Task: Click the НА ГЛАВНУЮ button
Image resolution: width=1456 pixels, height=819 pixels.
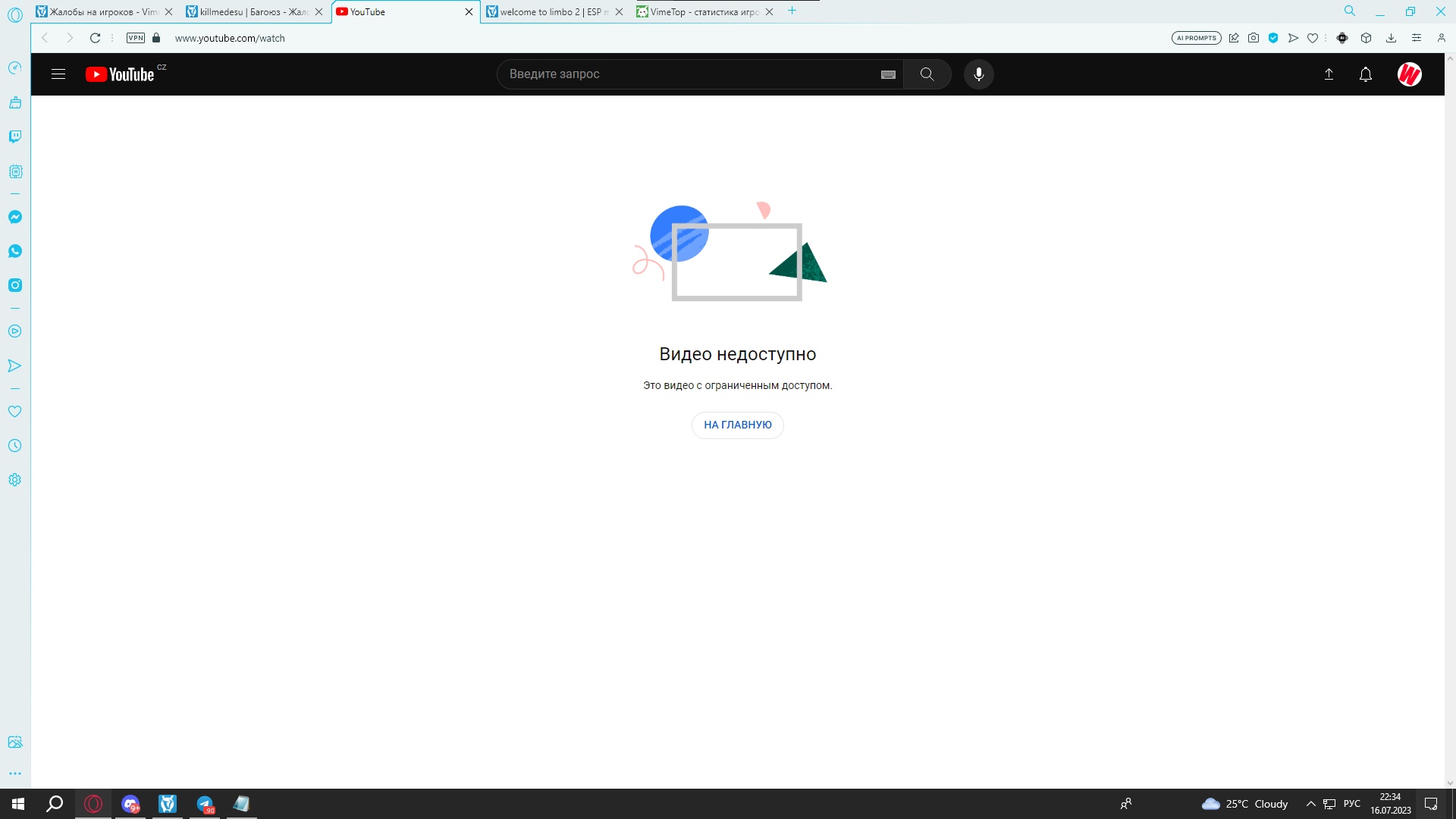Action: pyautogui.click(x=737, y=425)
